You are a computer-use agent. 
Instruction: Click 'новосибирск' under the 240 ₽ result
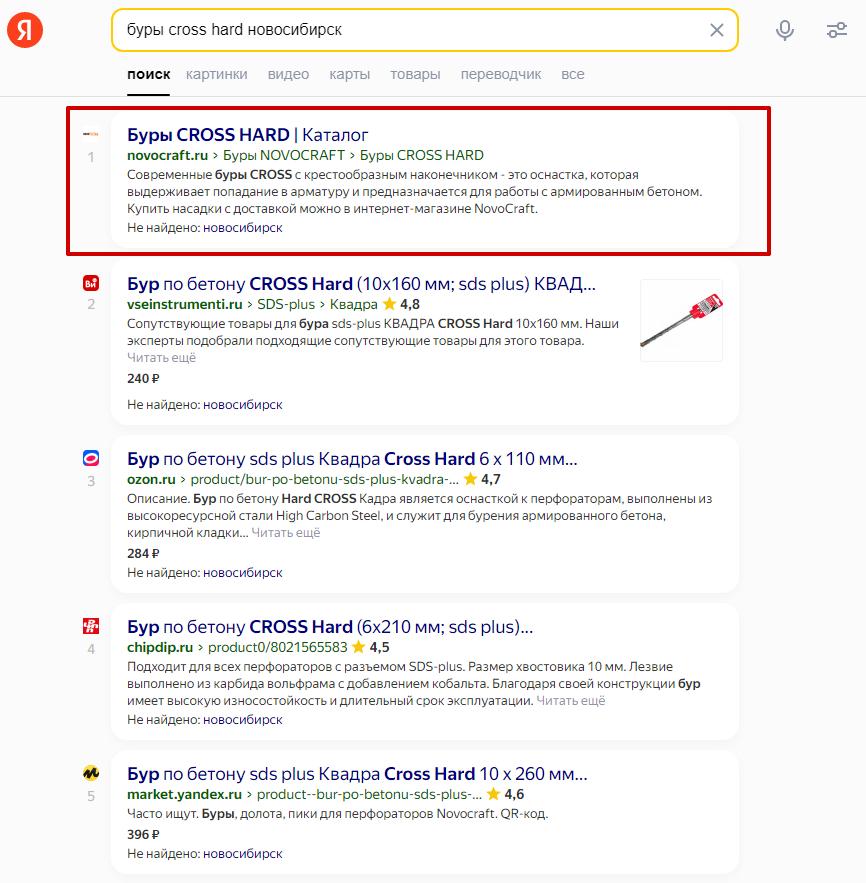[243, 404]
